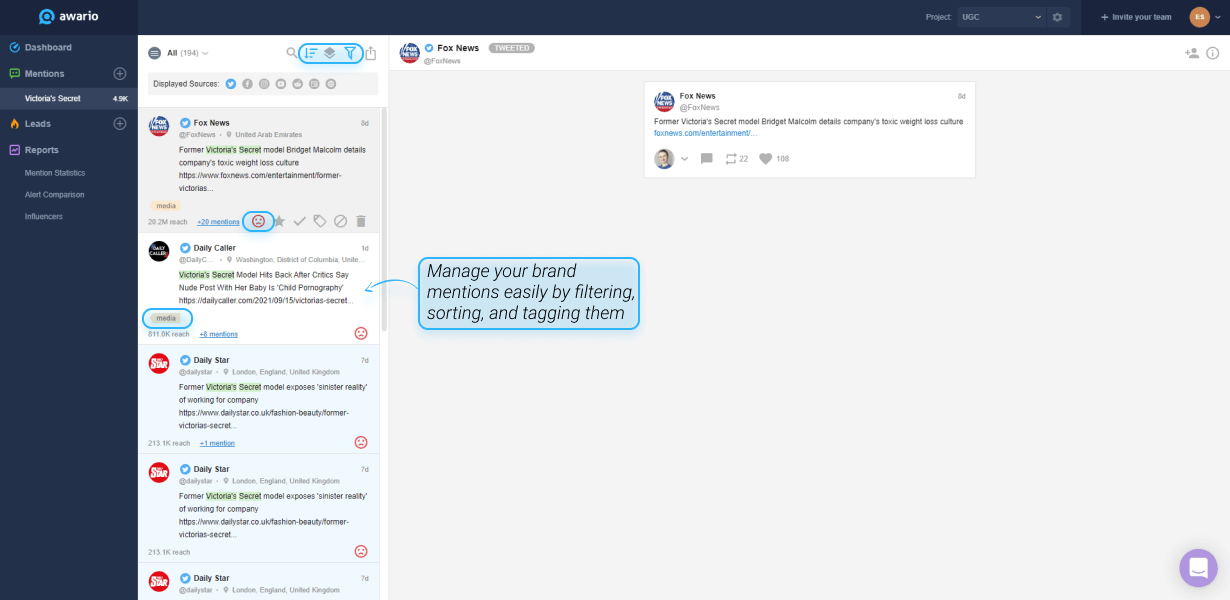Click Fox News avatar in mention list
This screenshot has width=1230, height=600.
[159, 126]
